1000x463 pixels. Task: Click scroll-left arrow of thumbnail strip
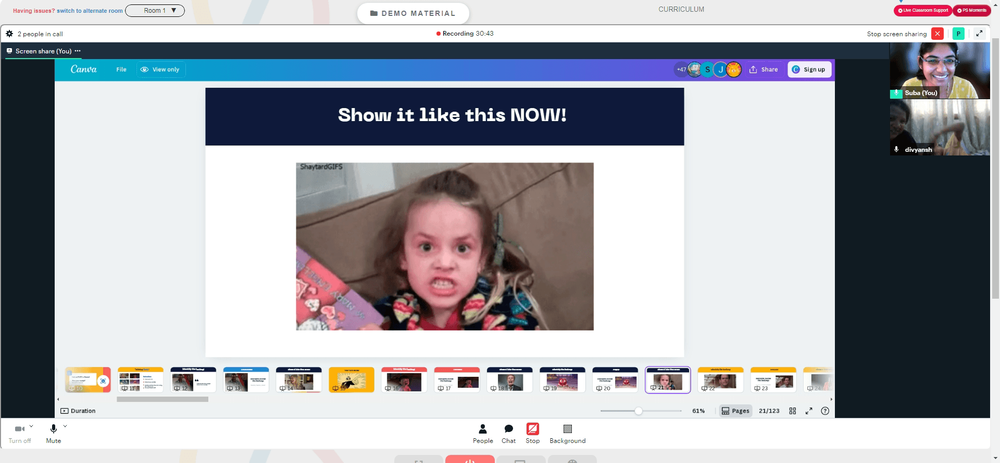click(60, 399)
